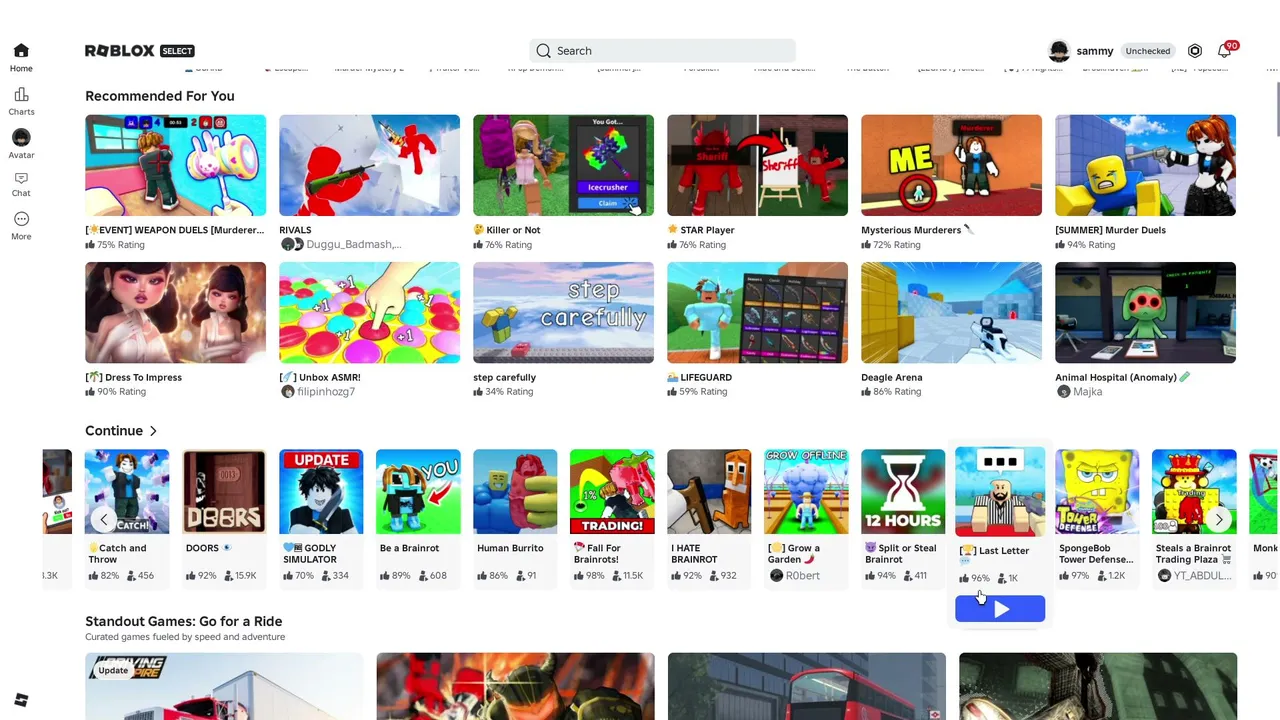
Task: Click the Roblox logo
Action: click(x=119, y=51)
